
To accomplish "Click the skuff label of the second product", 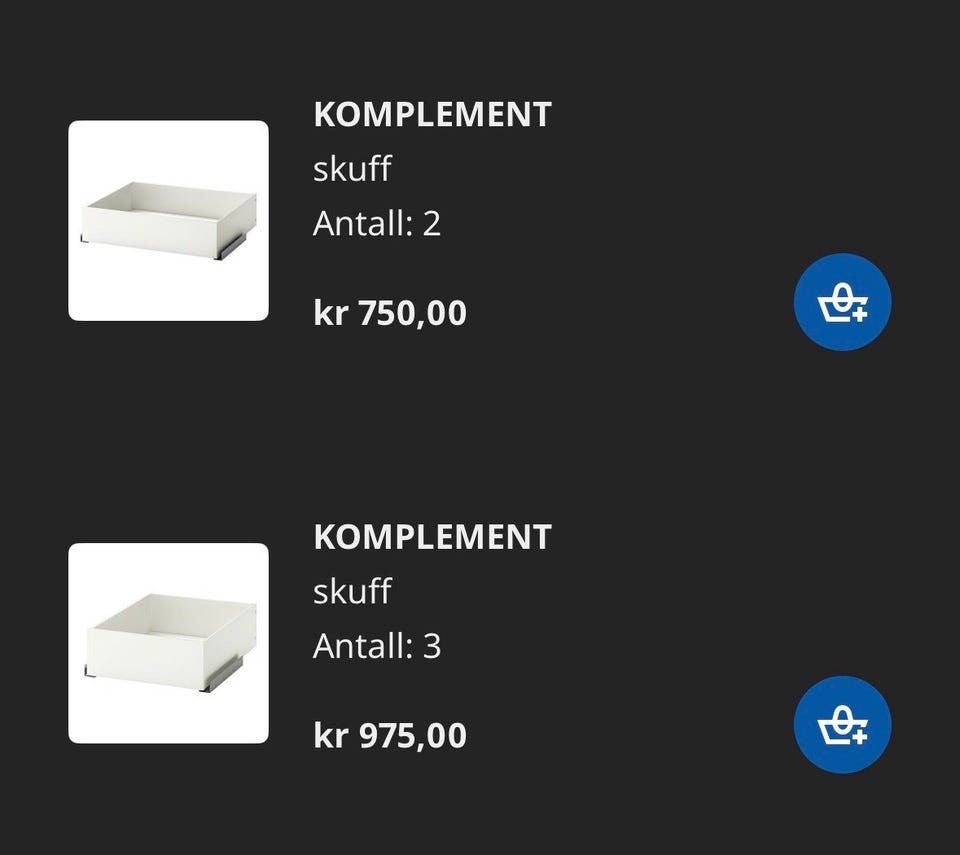I will [x=352, y=591].
